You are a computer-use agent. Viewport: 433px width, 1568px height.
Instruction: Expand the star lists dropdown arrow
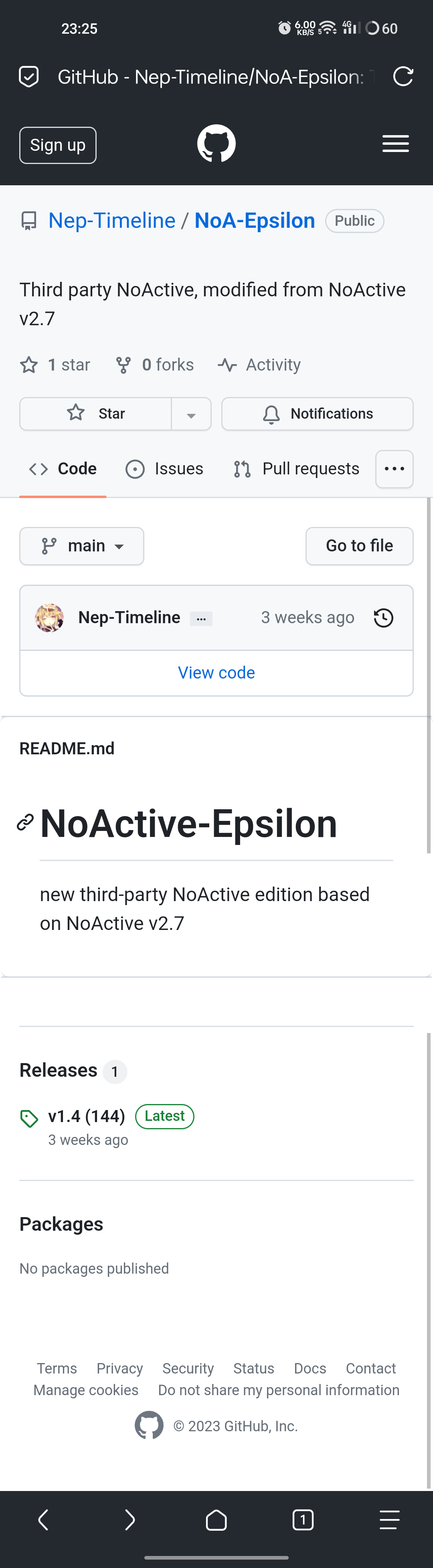pos(191,414)
